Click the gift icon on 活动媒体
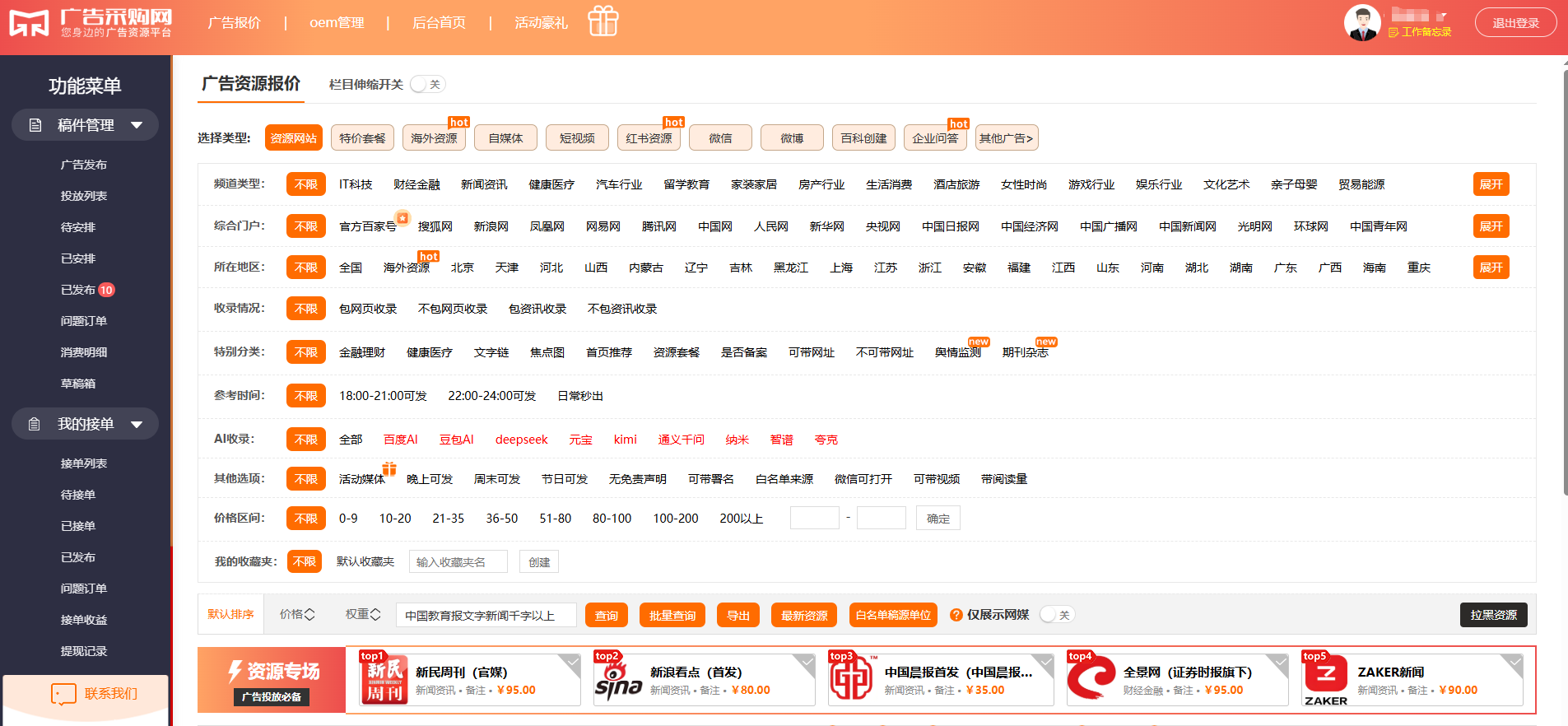Viewport: 1568px width, 726px height. tap(389, 468)
